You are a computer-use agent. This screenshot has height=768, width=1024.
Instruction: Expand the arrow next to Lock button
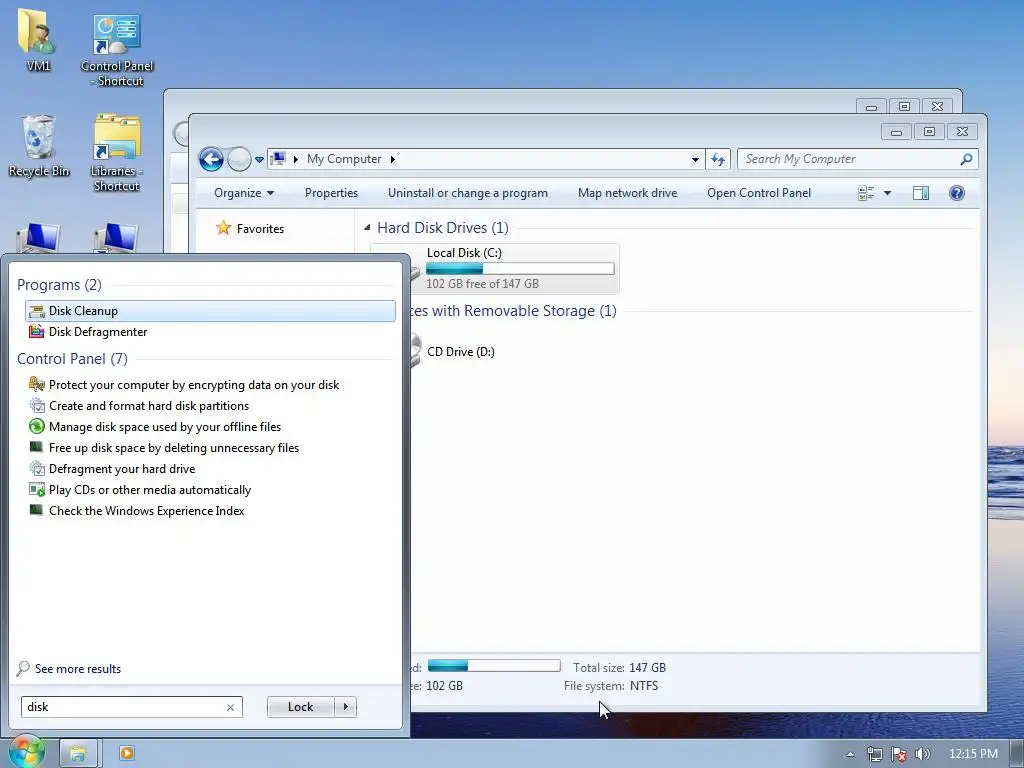click(x=345, y=707)
